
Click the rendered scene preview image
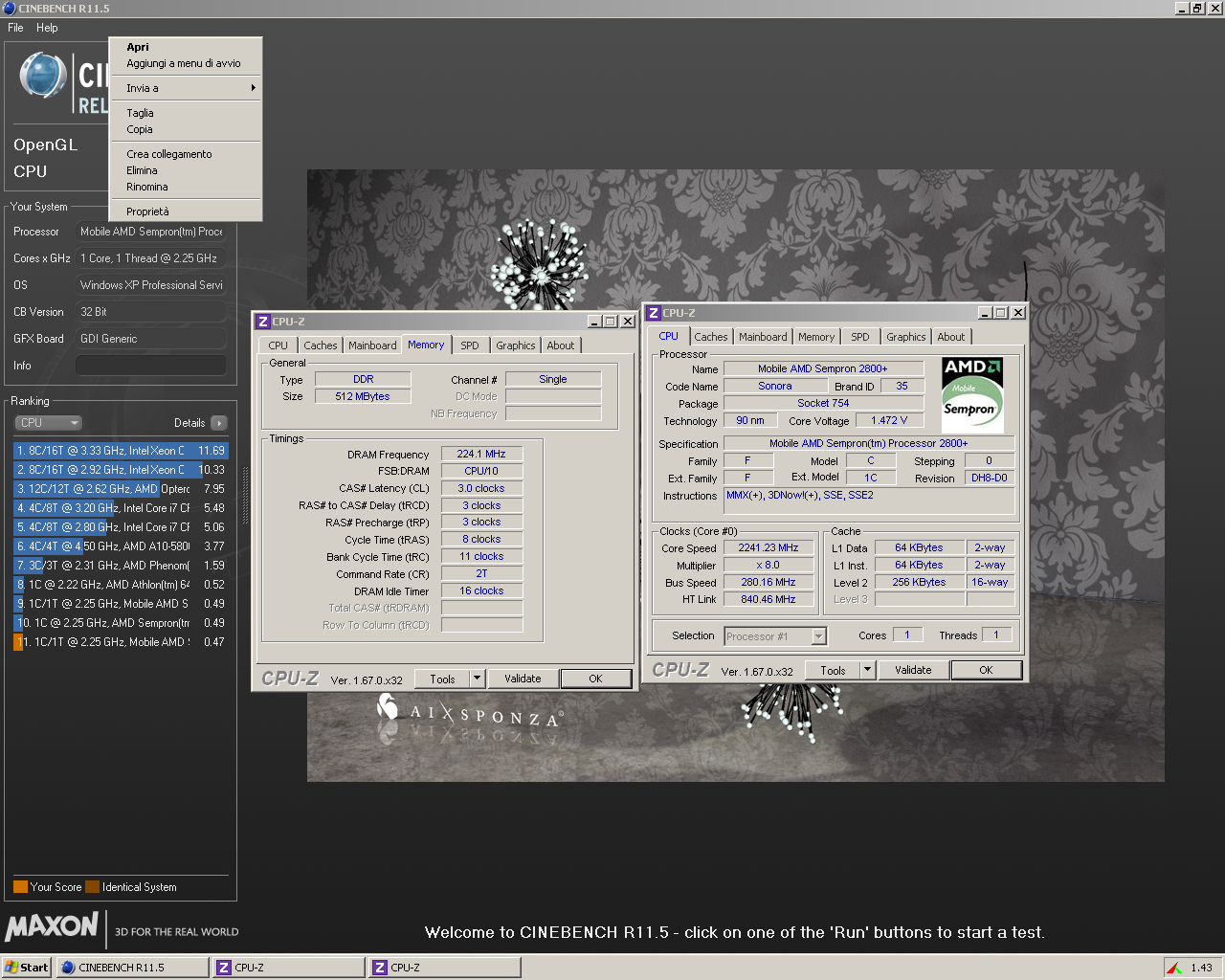click(x=735, y=476)
